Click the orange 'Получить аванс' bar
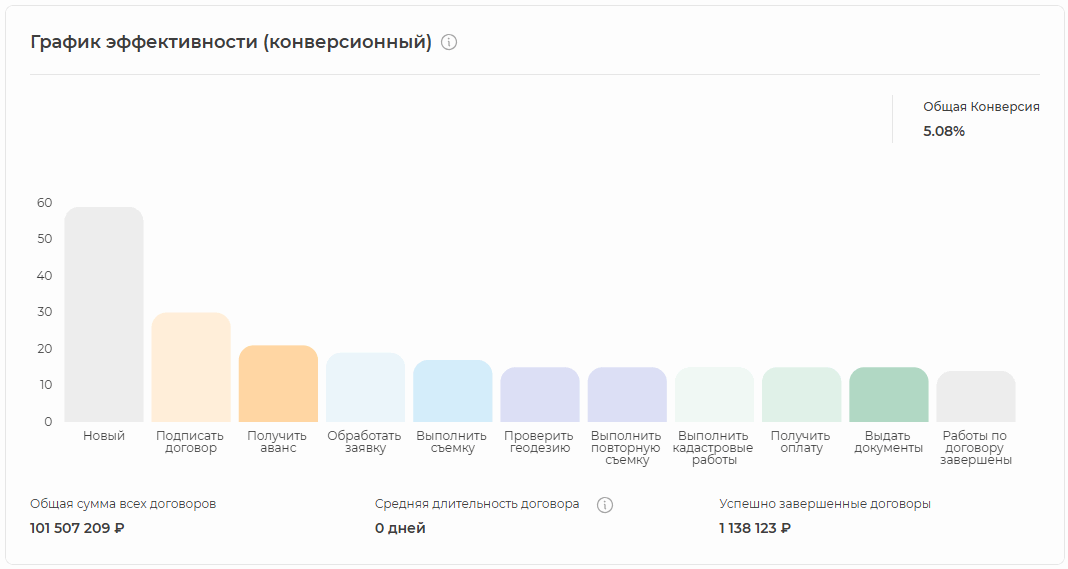The image size is (1068, 569). pyautogui.click(x=278, y=384)
